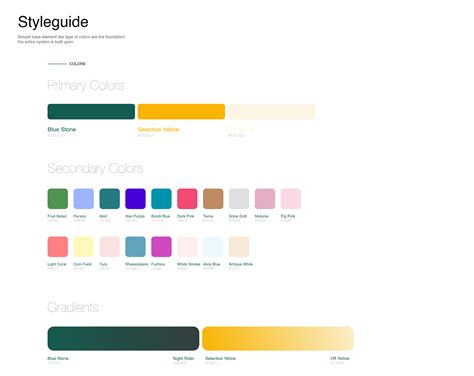
Task: Pick the brown Twine swatch
Action: click(213, 199)
